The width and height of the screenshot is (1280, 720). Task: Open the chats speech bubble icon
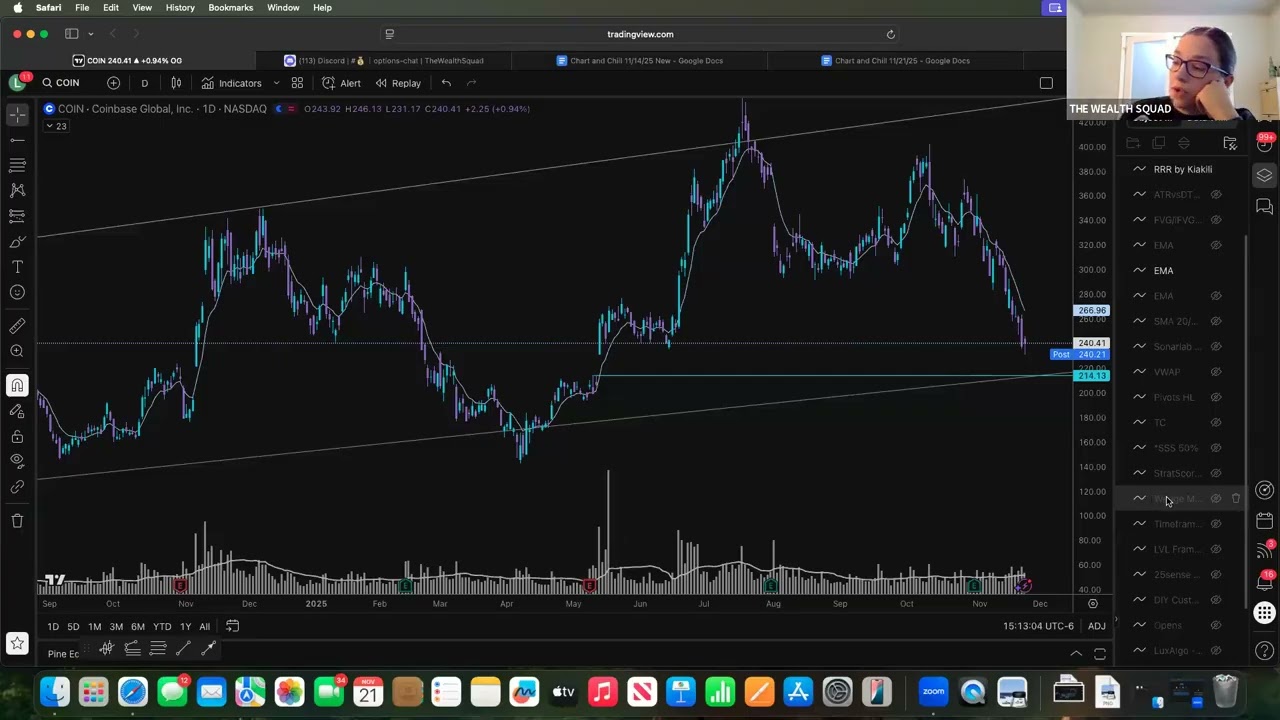[x=1265, y=207]
